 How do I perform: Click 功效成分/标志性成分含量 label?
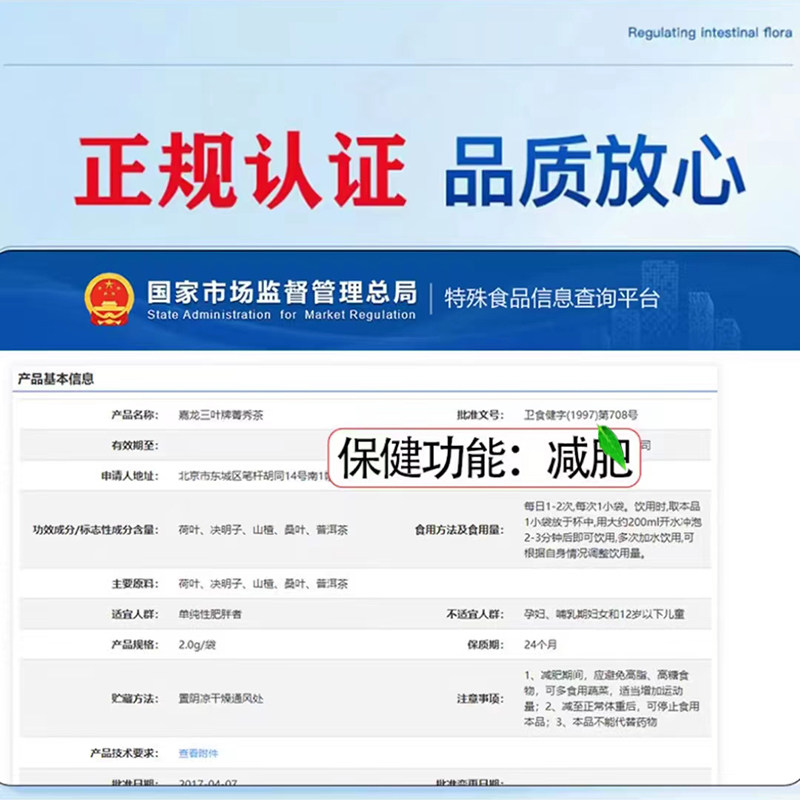pos(95,530)
